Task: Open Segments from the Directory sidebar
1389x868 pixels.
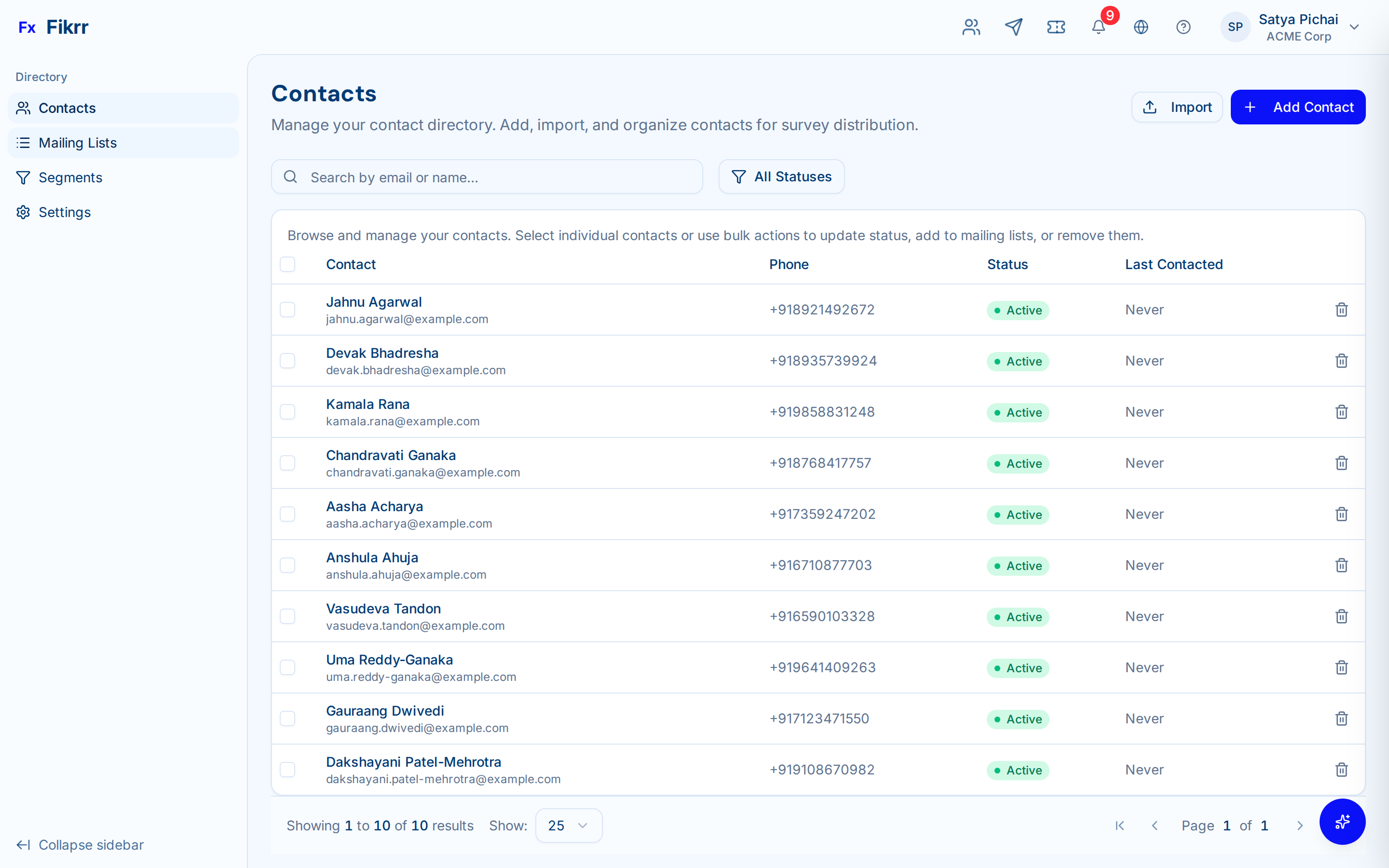Action: pyautogui.click(x=70, y=177)
